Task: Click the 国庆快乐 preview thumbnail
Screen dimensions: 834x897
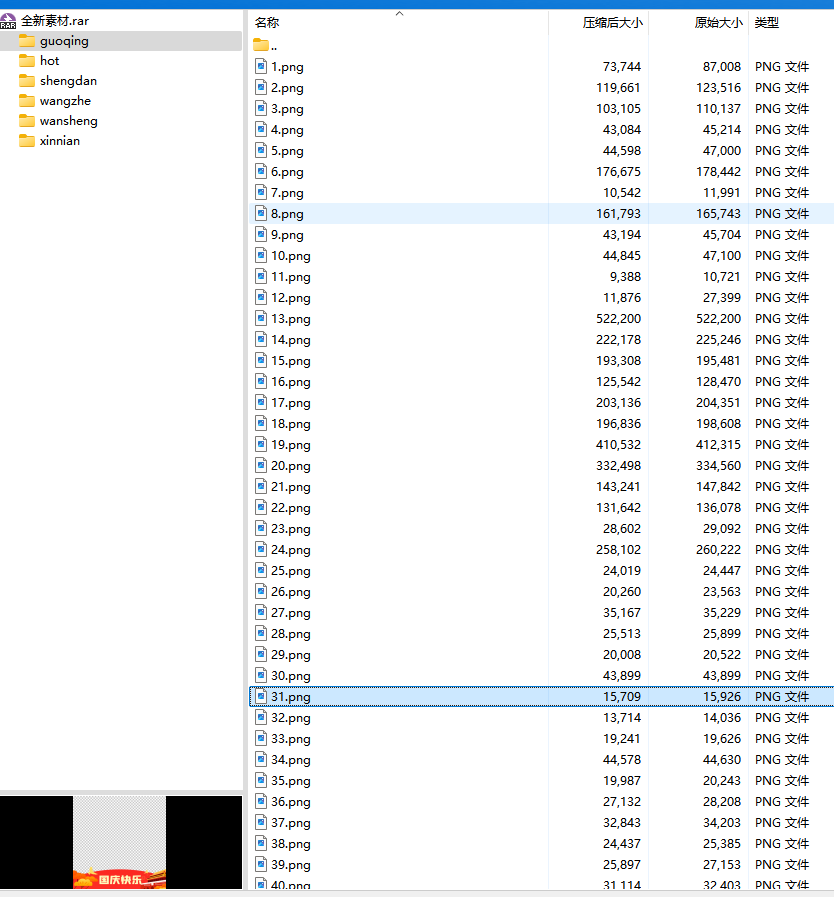Action: point(120,842)
